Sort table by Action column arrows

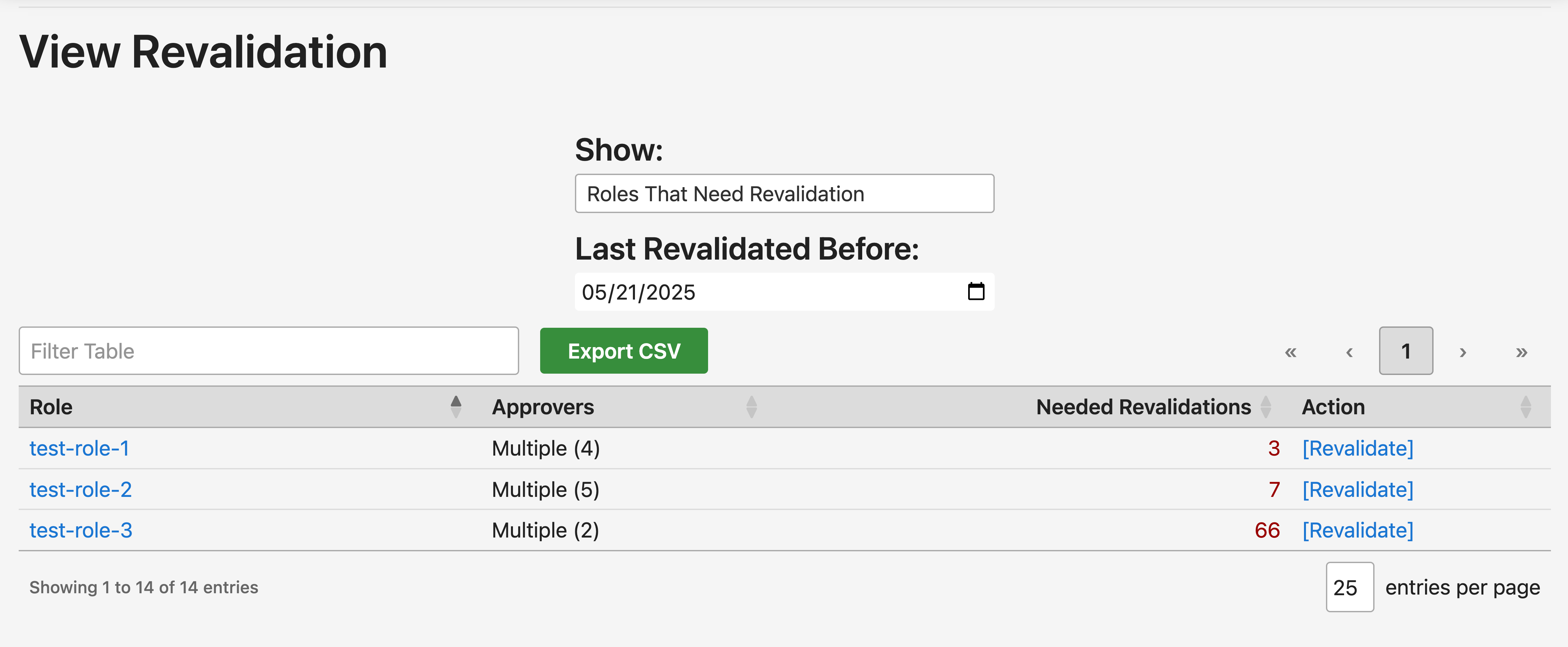pos(1525,407)
